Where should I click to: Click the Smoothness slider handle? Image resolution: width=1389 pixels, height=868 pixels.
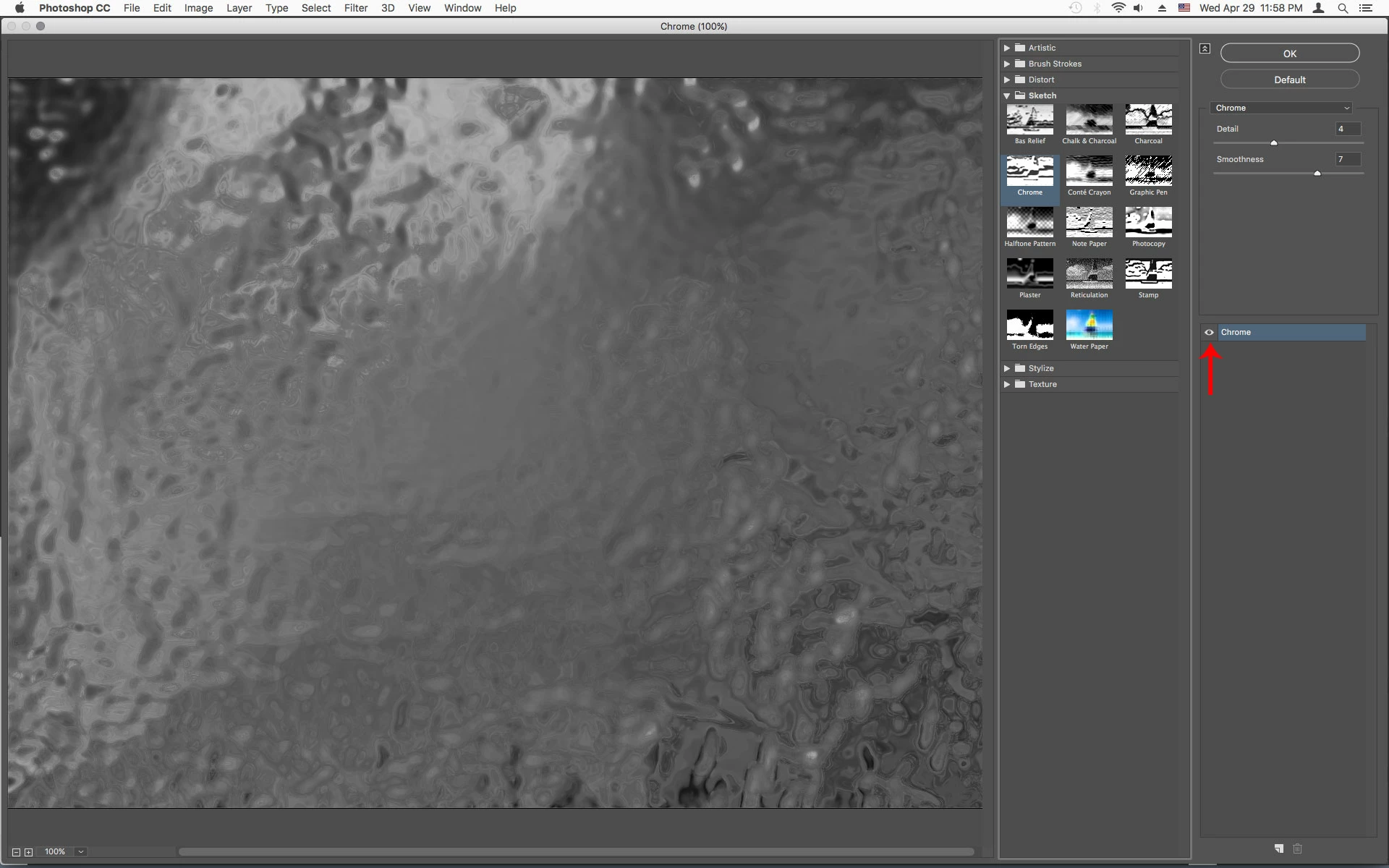click(x=1317, y=174)
